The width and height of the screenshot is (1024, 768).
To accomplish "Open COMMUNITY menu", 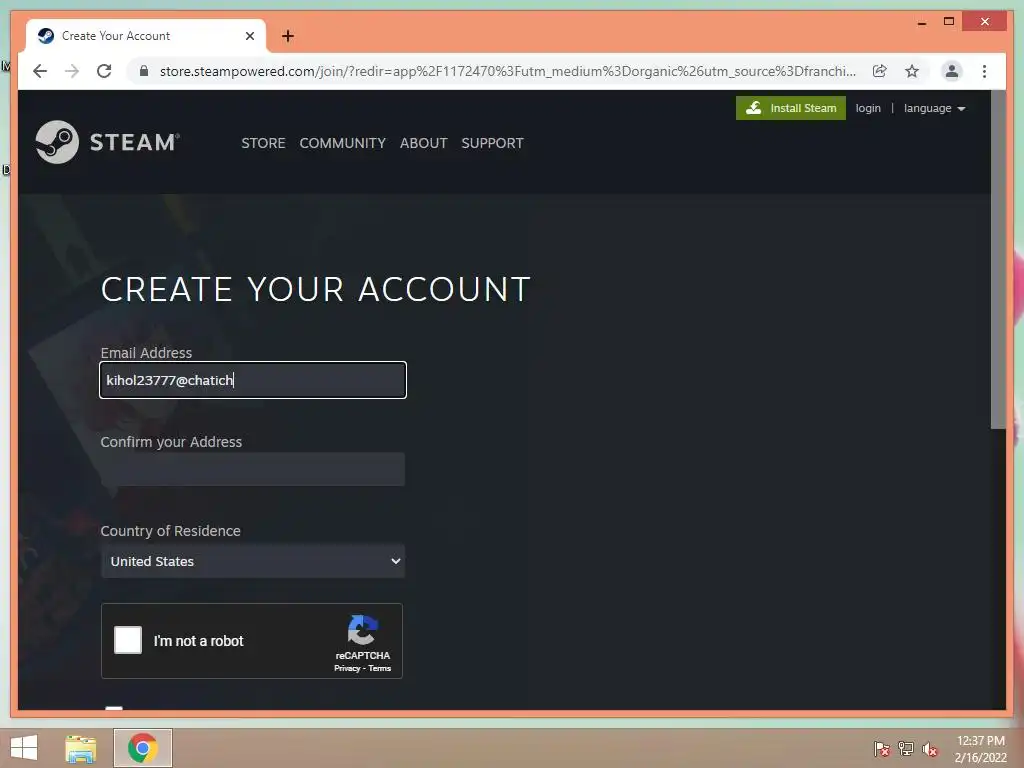I will tap(342, 143).
